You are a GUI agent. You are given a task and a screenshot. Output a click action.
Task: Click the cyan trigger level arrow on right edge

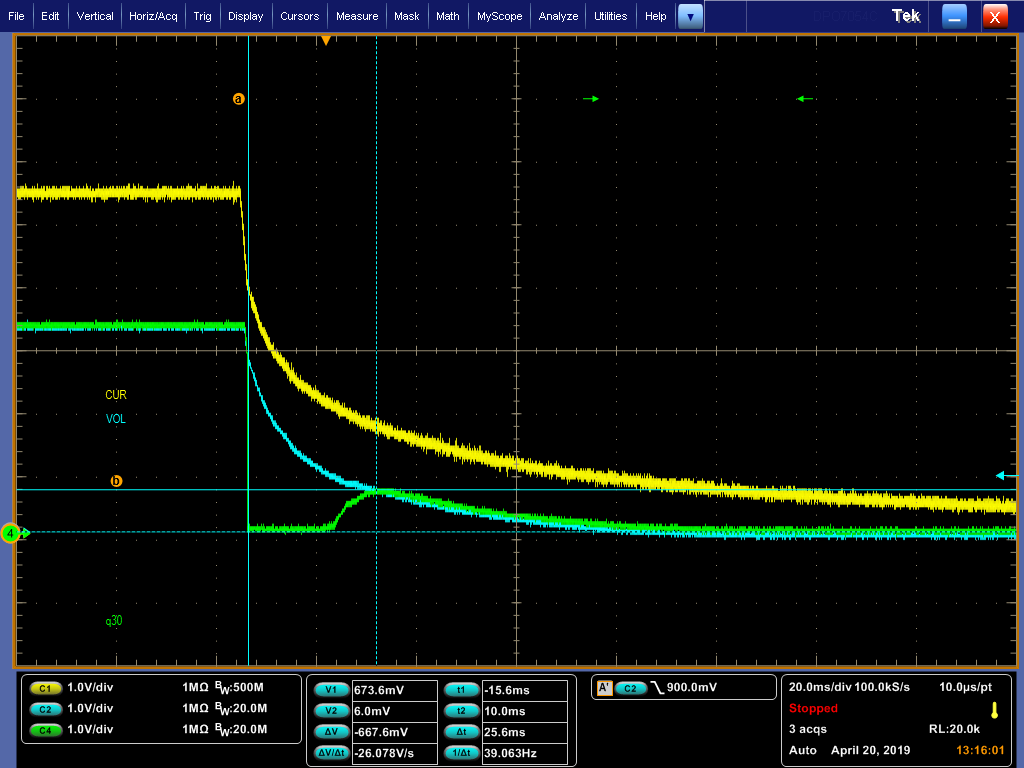(1000, 475)
